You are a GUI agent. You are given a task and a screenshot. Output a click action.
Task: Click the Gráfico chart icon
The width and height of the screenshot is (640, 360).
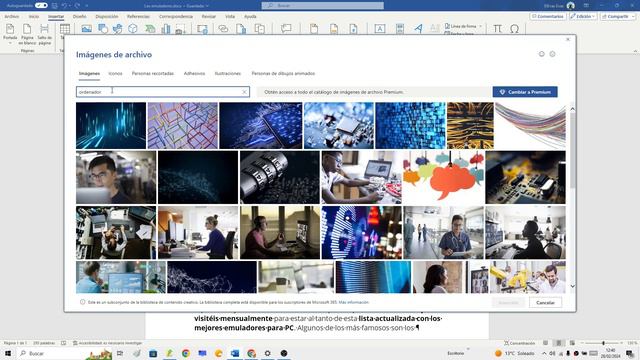166,29
